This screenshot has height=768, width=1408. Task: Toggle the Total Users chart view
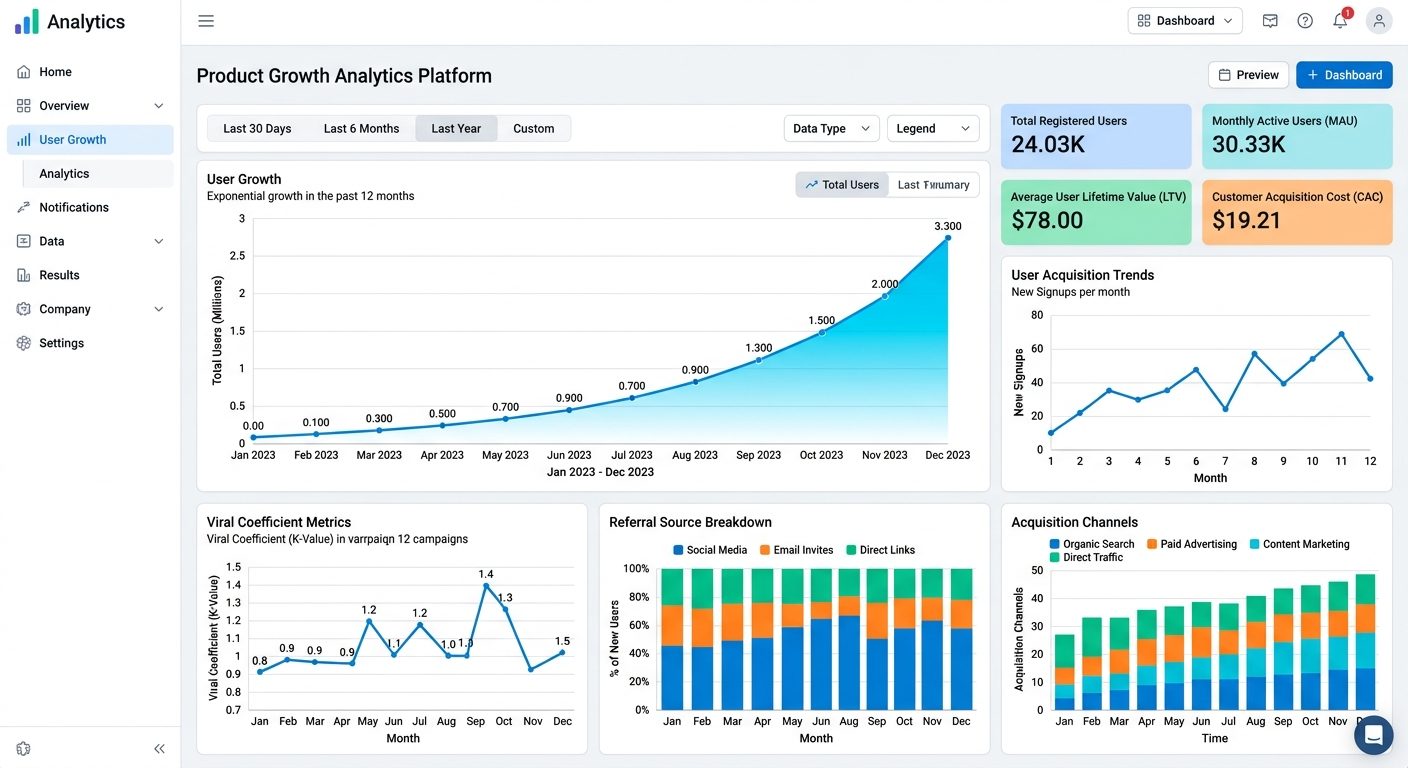point(842,185)
